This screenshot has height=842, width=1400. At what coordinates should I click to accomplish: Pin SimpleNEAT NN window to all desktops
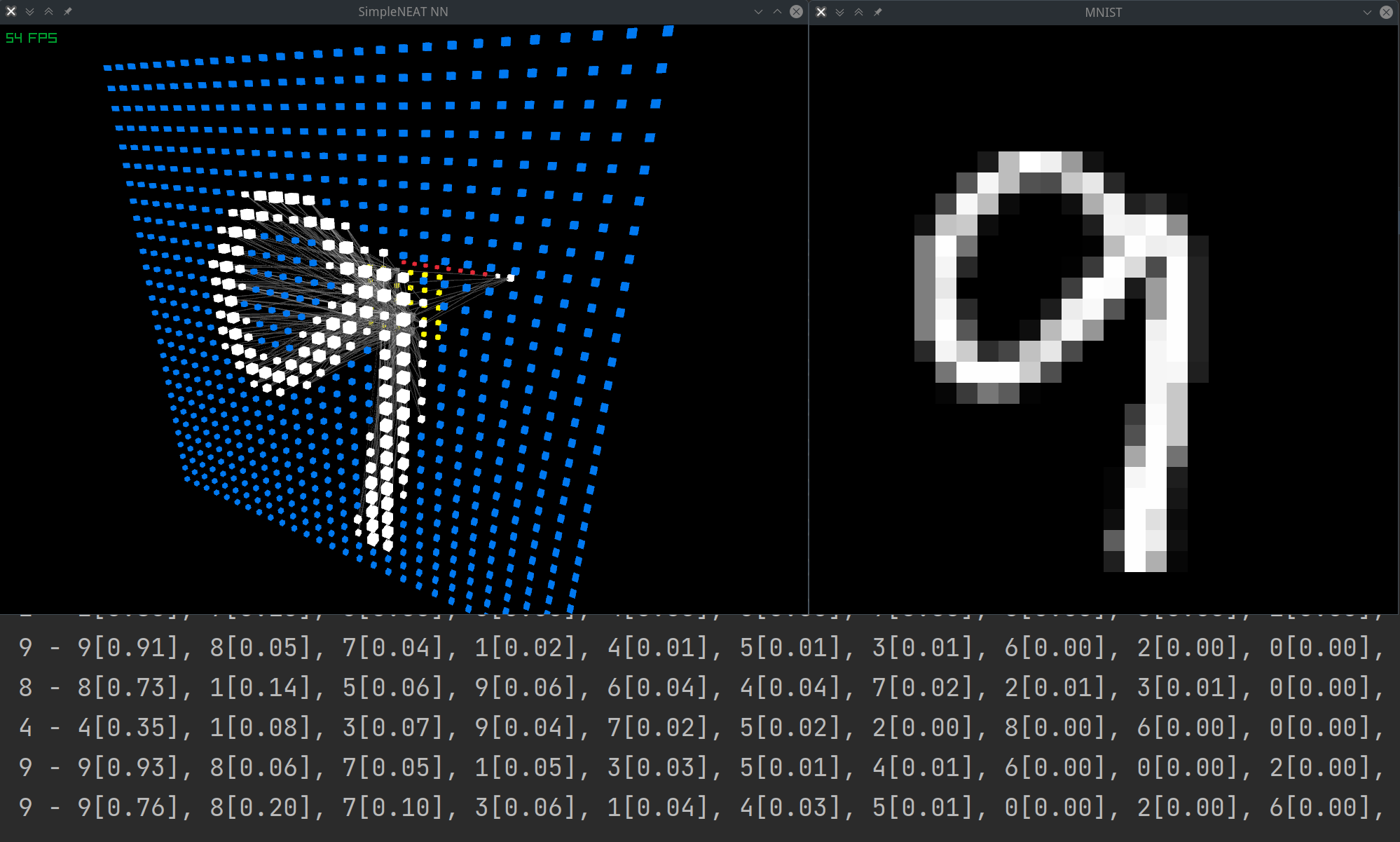pyautogui.click(x=68, y=11)
